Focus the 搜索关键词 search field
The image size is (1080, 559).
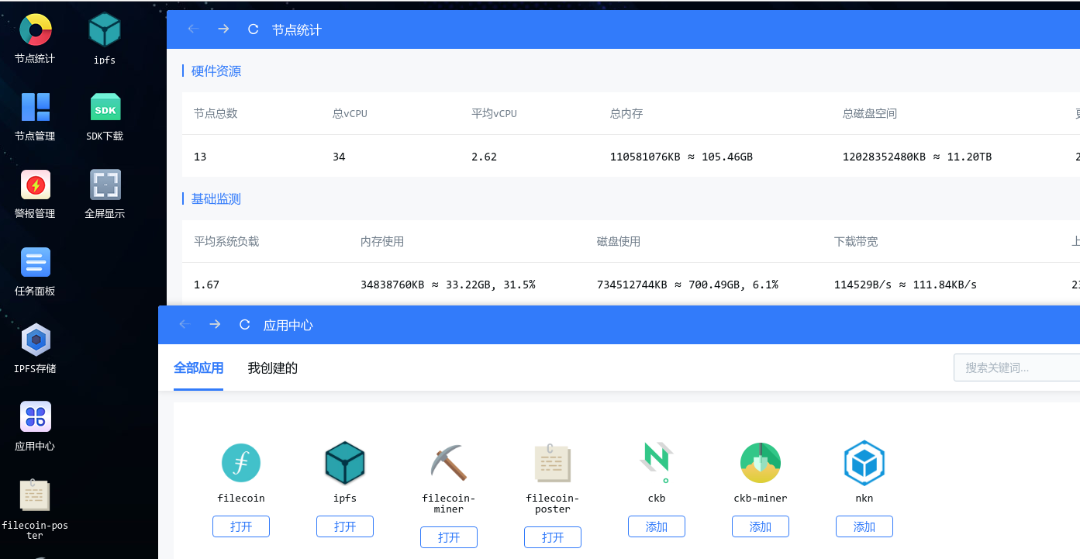point(1017,368)
